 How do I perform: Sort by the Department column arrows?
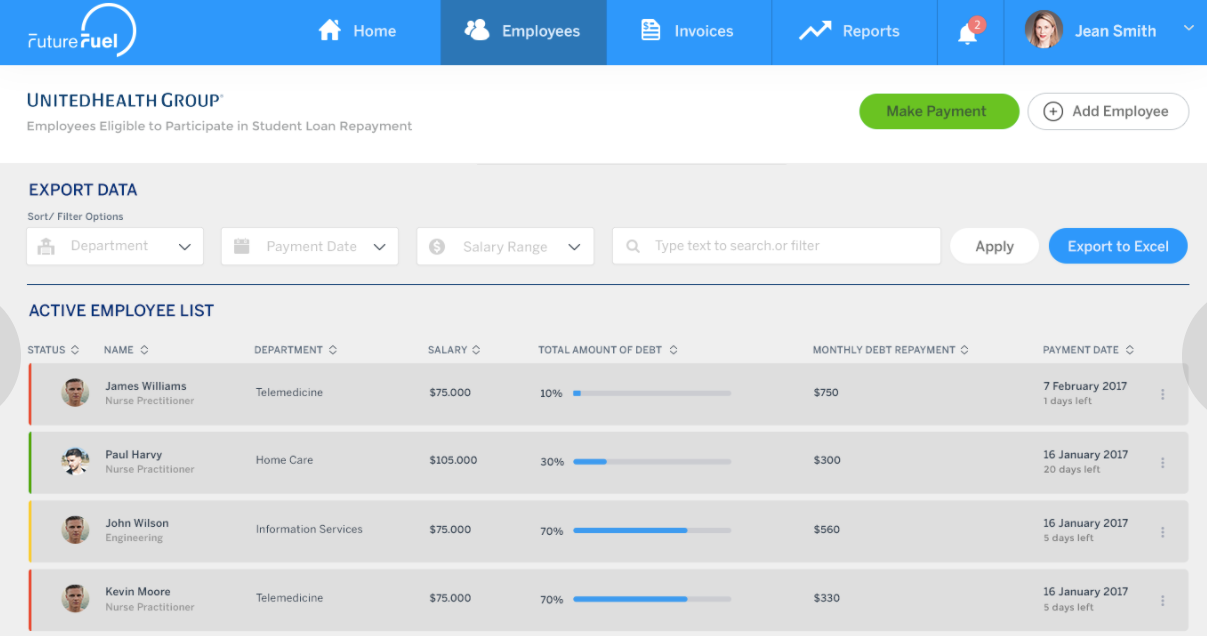pos(332,350)
